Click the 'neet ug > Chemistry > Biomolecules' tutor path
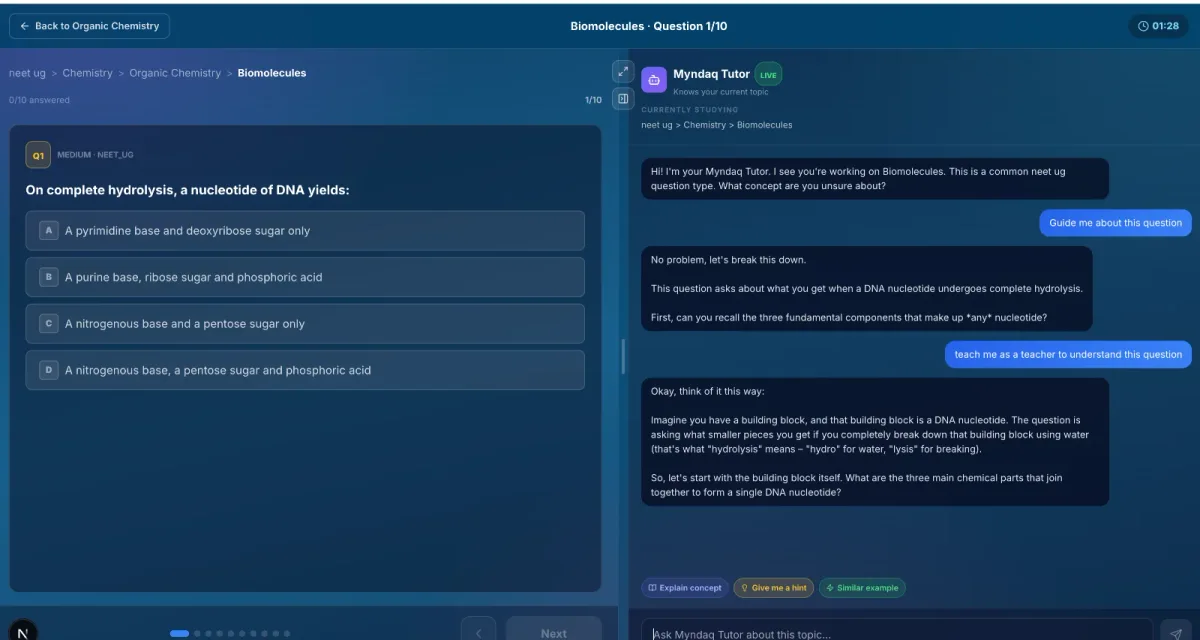This screenshot has width=1200, height=640. 717,125
